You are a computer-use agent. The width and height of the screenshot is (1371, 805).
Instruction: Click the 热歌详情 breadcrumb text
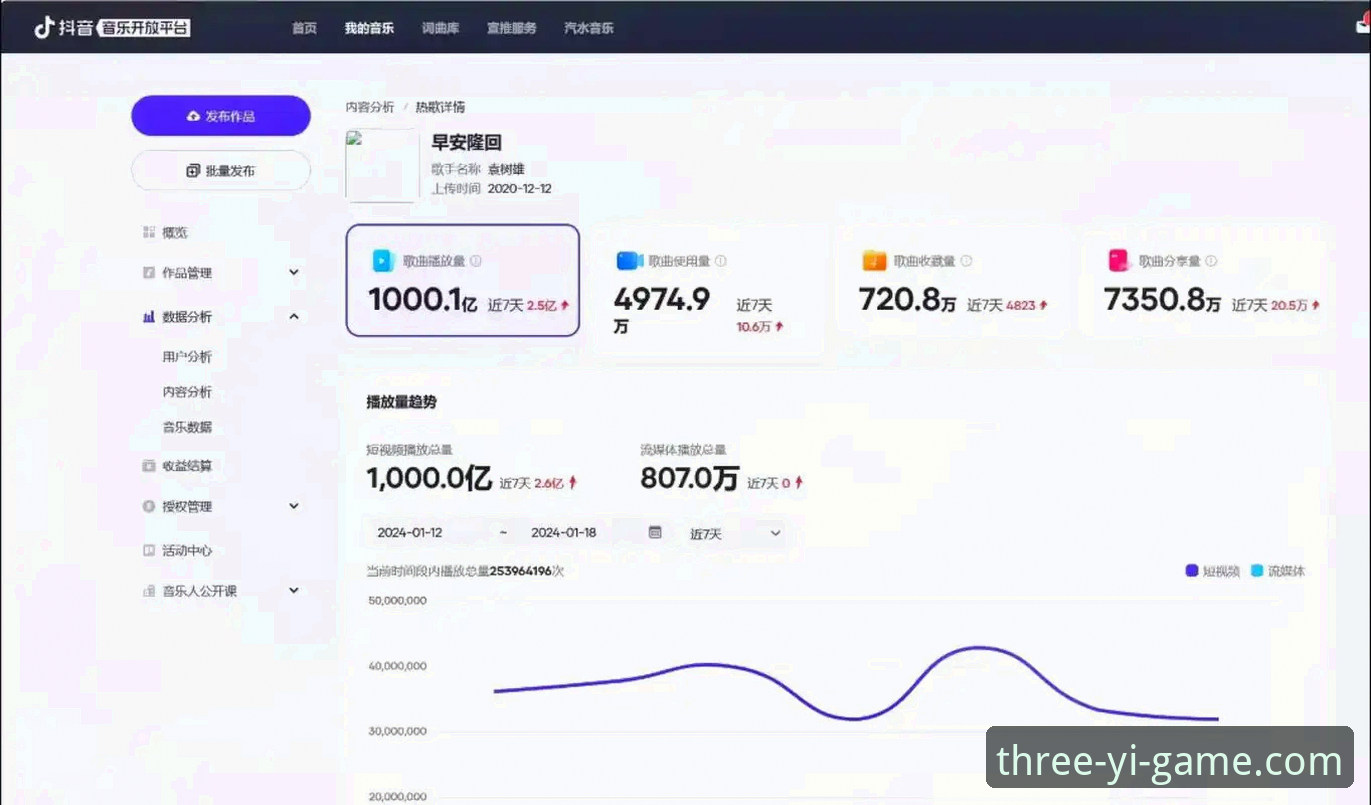pos(440,107)
